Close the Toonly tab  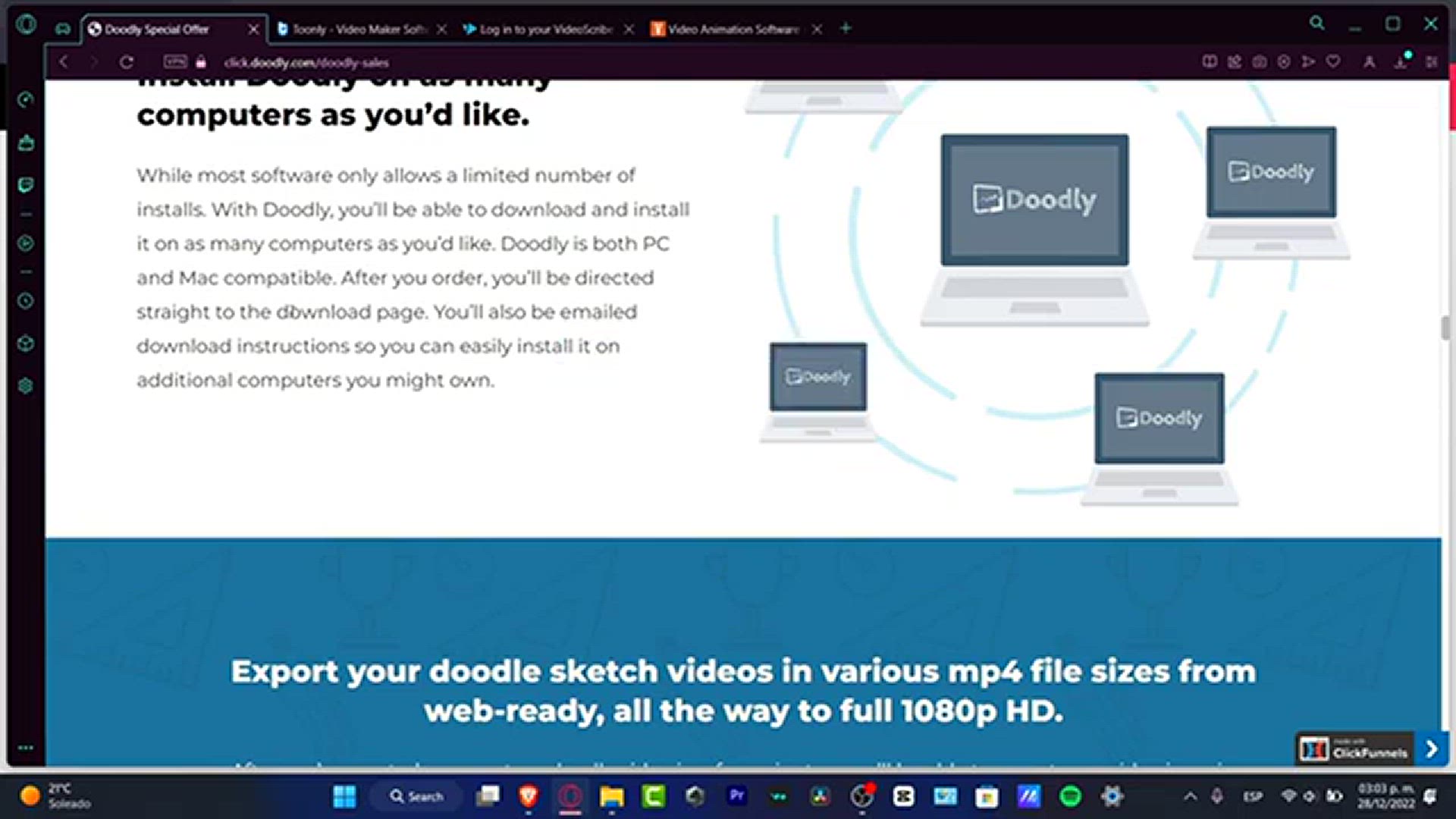point(442,29)
